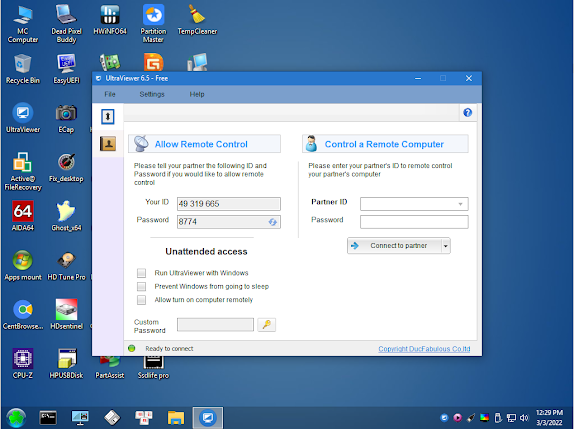
Task: Click the key icon to set custom password
Action: (x=266, y=325)
